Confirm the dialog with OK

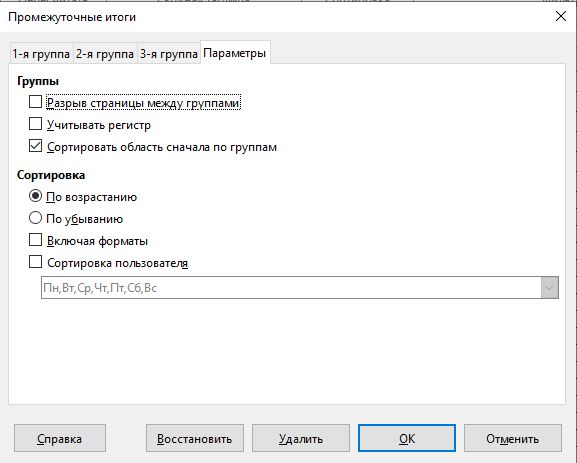[407, 438]
